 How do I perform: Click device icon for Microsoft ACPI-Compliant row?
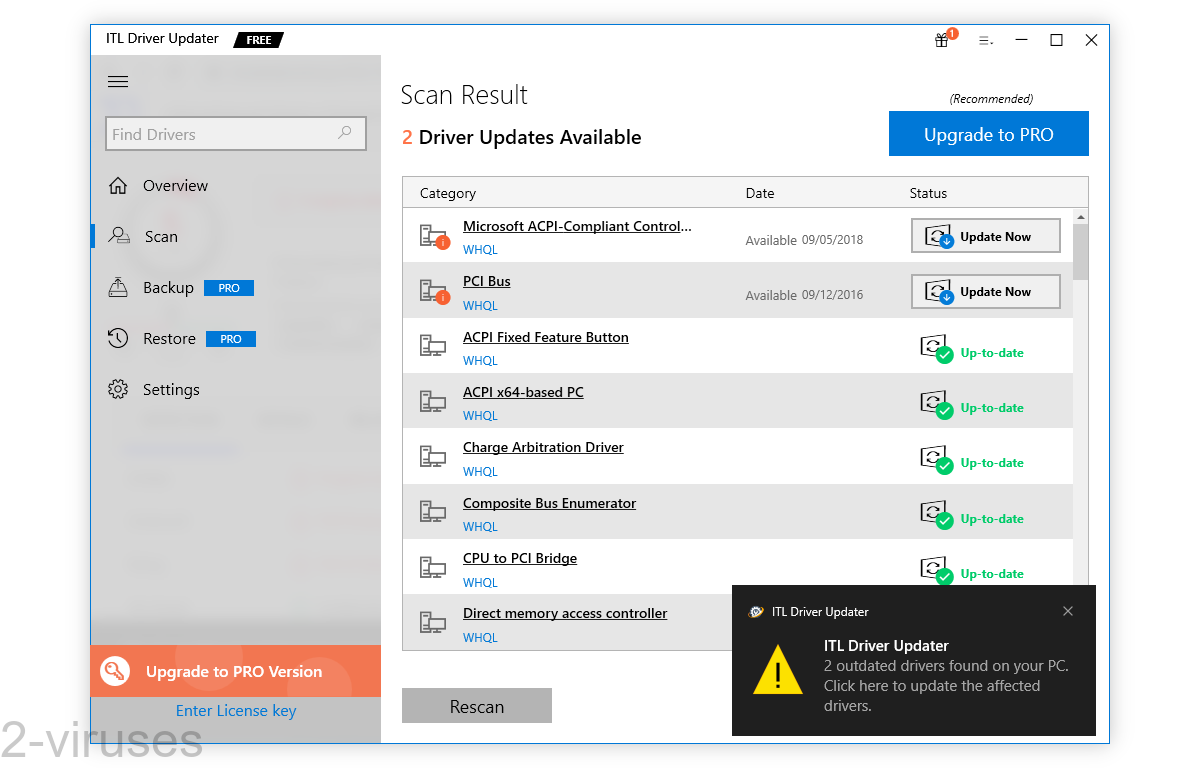click(x=434, y=237)
